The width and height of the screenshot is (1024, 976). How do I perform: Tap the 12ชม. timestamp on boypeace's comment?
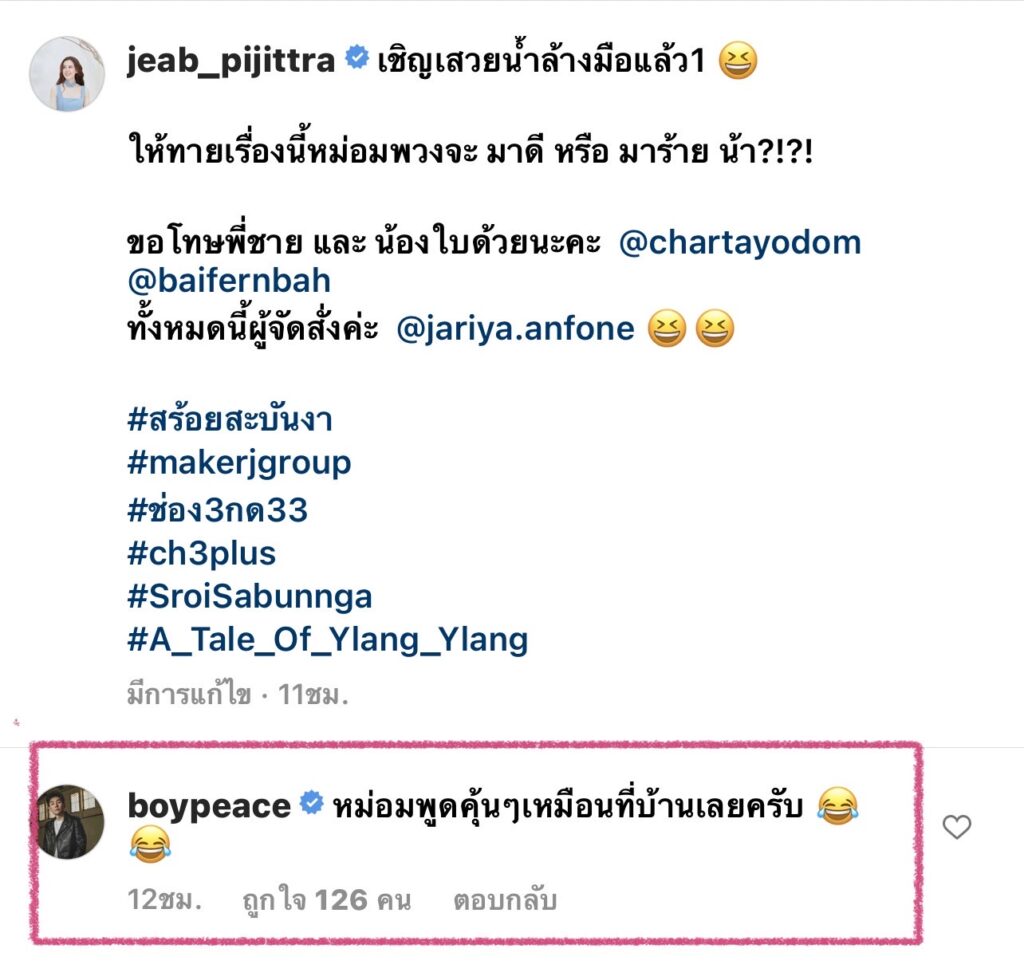[165, 900]
